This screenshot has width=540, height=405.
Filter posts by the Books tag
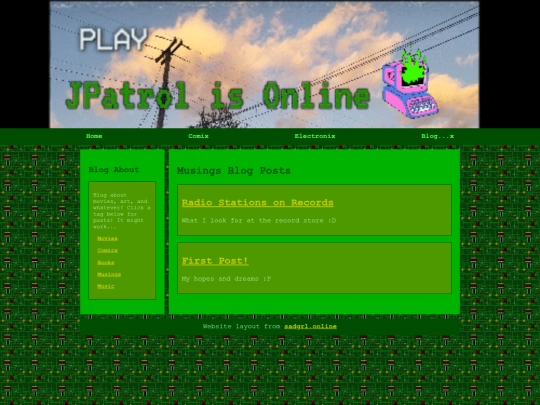click(x=105, y=262)
